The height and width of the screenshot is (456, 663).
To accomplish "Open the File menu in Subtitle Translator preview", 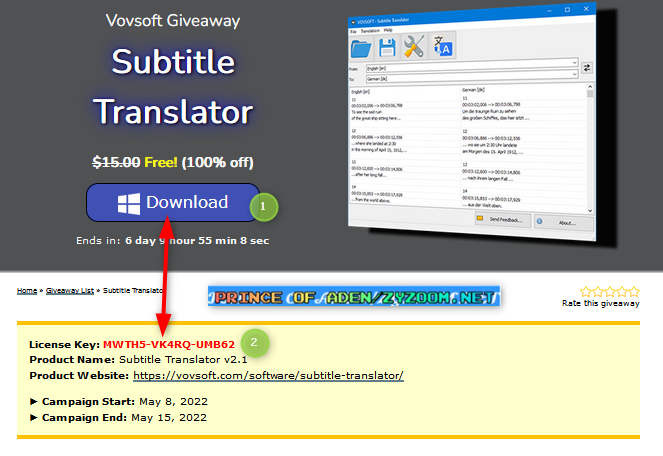I will click(x=353, y=32).
